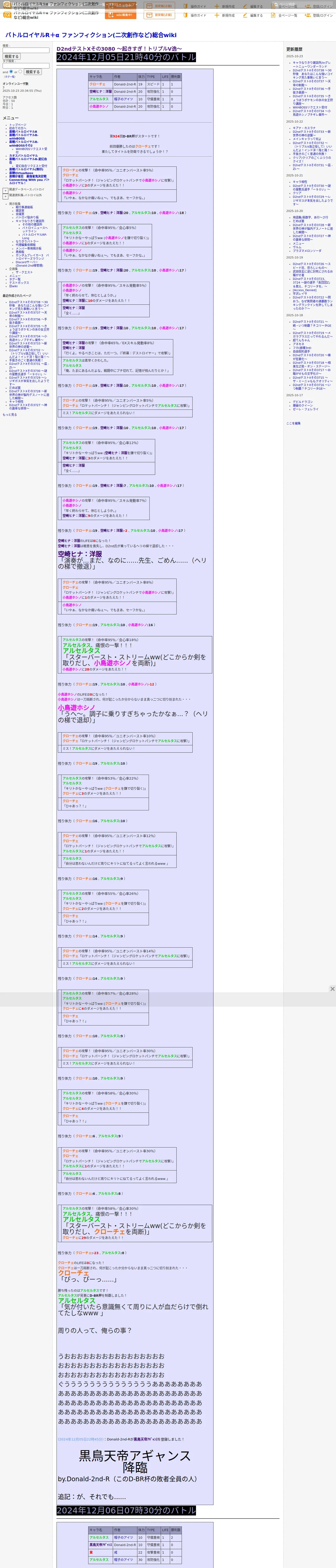Open デビルドラゴン in update history
336x1568 pixels.
pyautogui.click(x=303, y=402)
